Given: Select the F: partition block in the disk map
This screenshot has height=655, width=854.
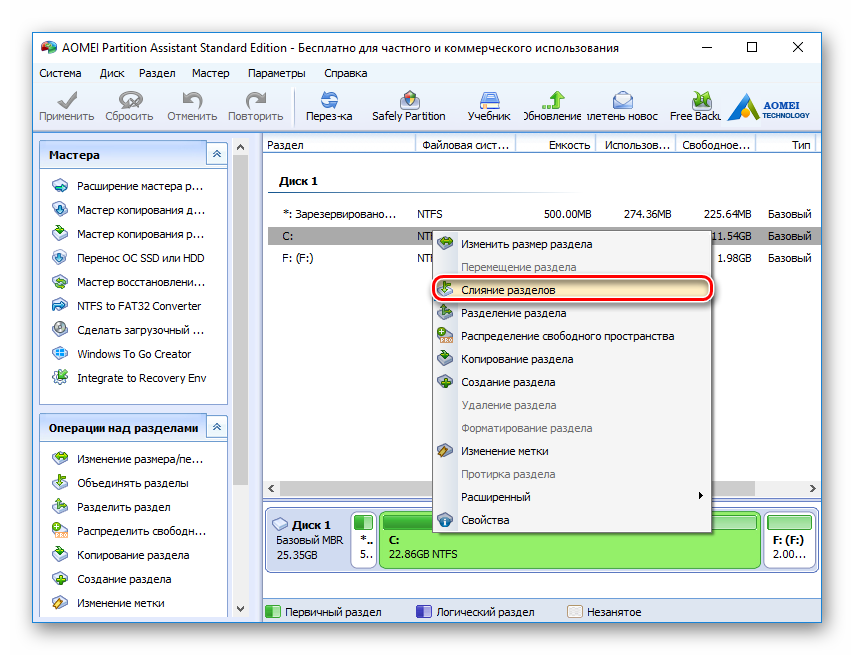Looking at the screenshot, I should point(789,540).
